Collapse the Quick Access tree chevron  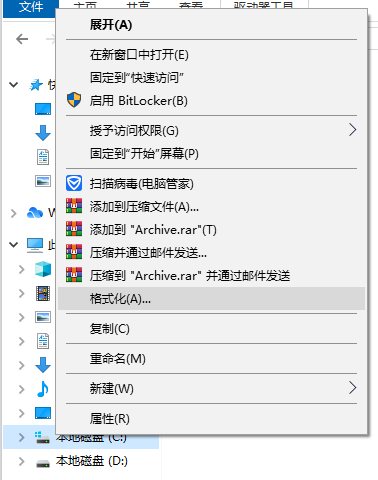tap(13, 85)
